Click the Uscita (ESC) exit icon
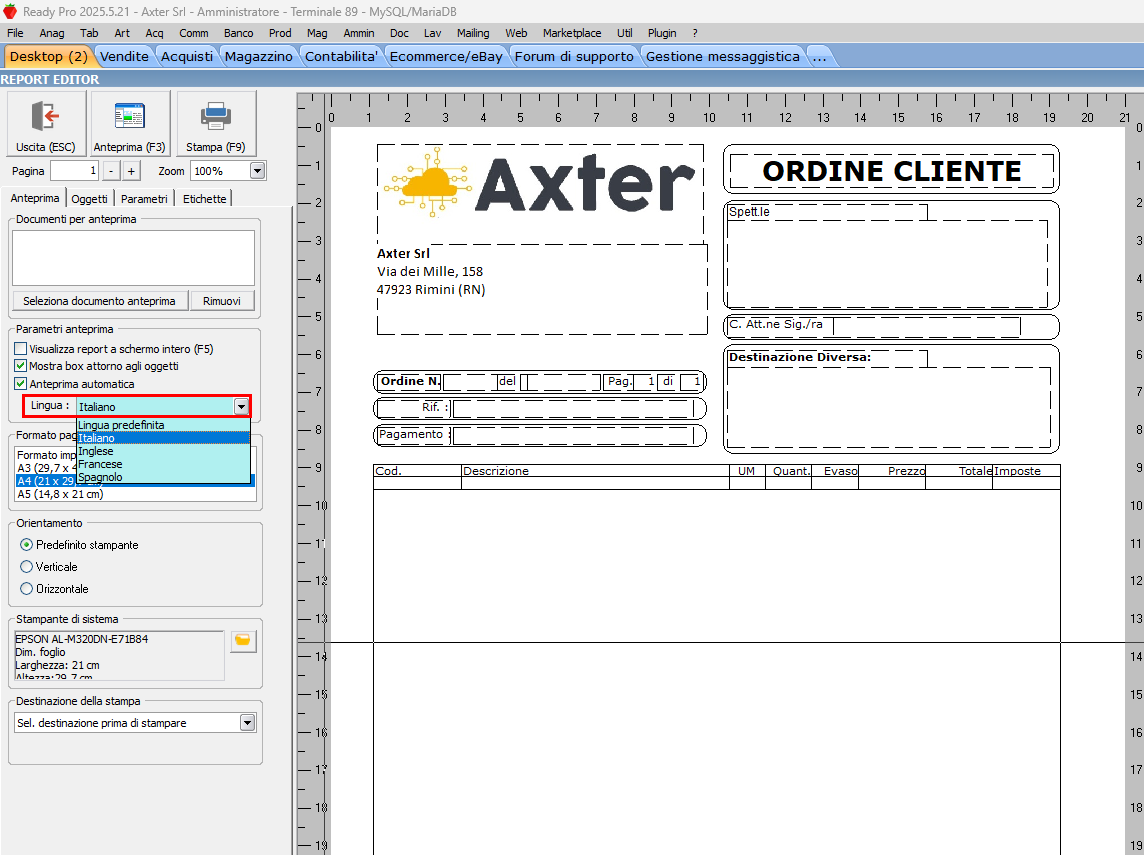The width and height of the screenshot is (1144, 855). click(45, 117)
